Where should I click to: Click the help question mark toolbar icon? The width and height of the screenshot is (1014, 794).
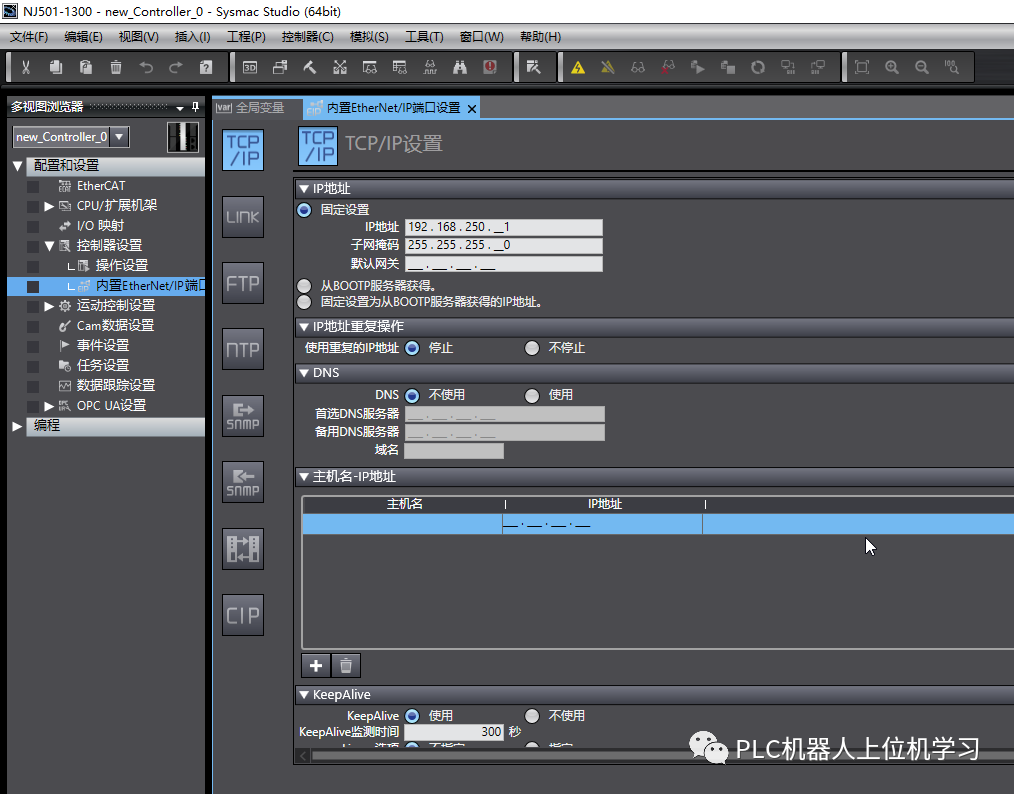click(206, 67)
